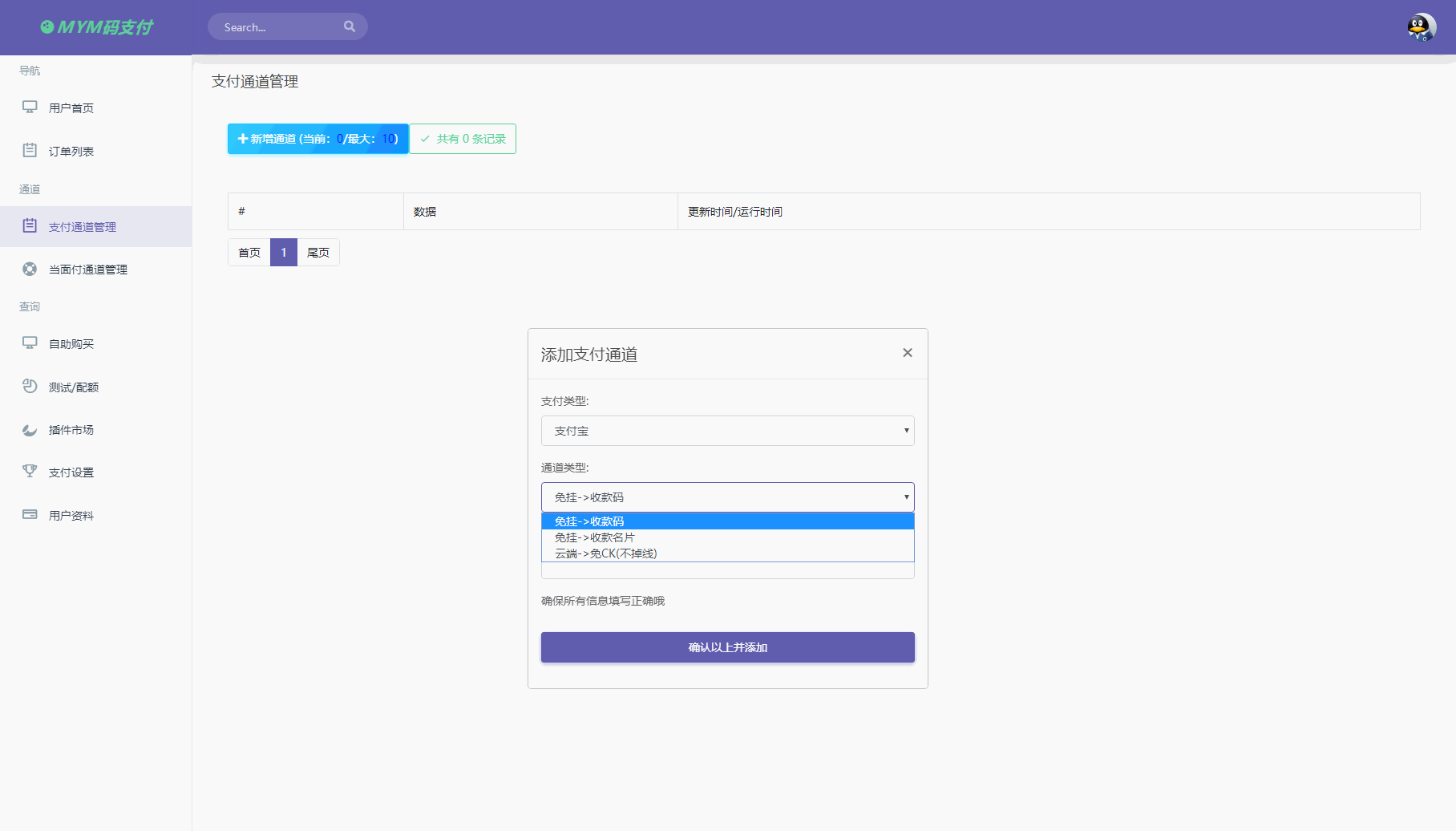Select 免挂->收款名片 option in list

[x=595, y=537]
